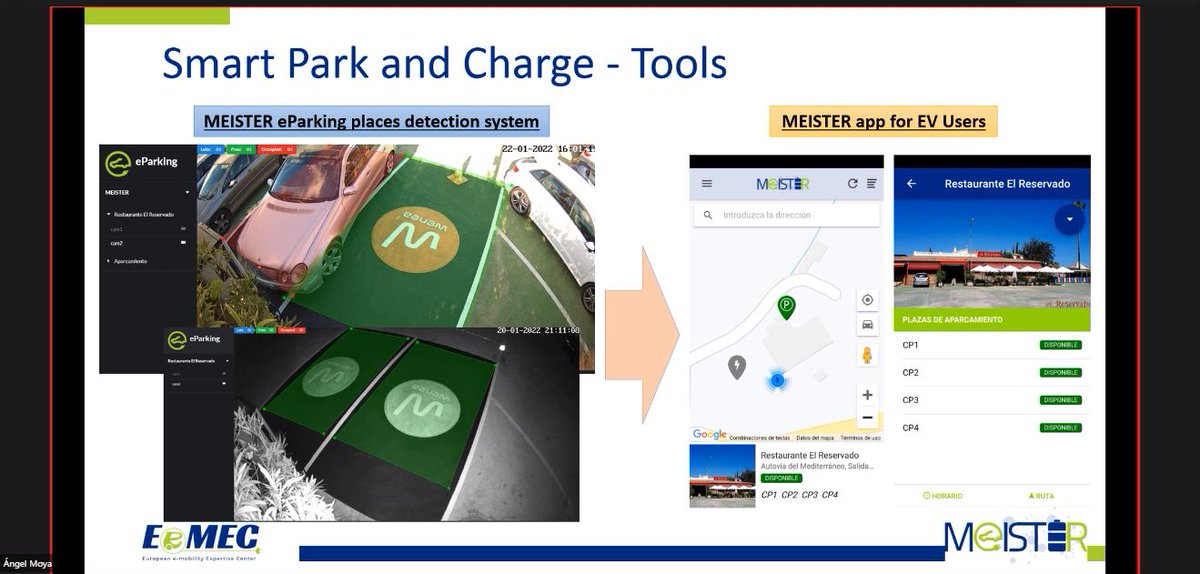Click the 'Introduzca la dirección' address field
Image resolution: width=1200 pixels, height=574 pixels.
(x=788, y=215)
